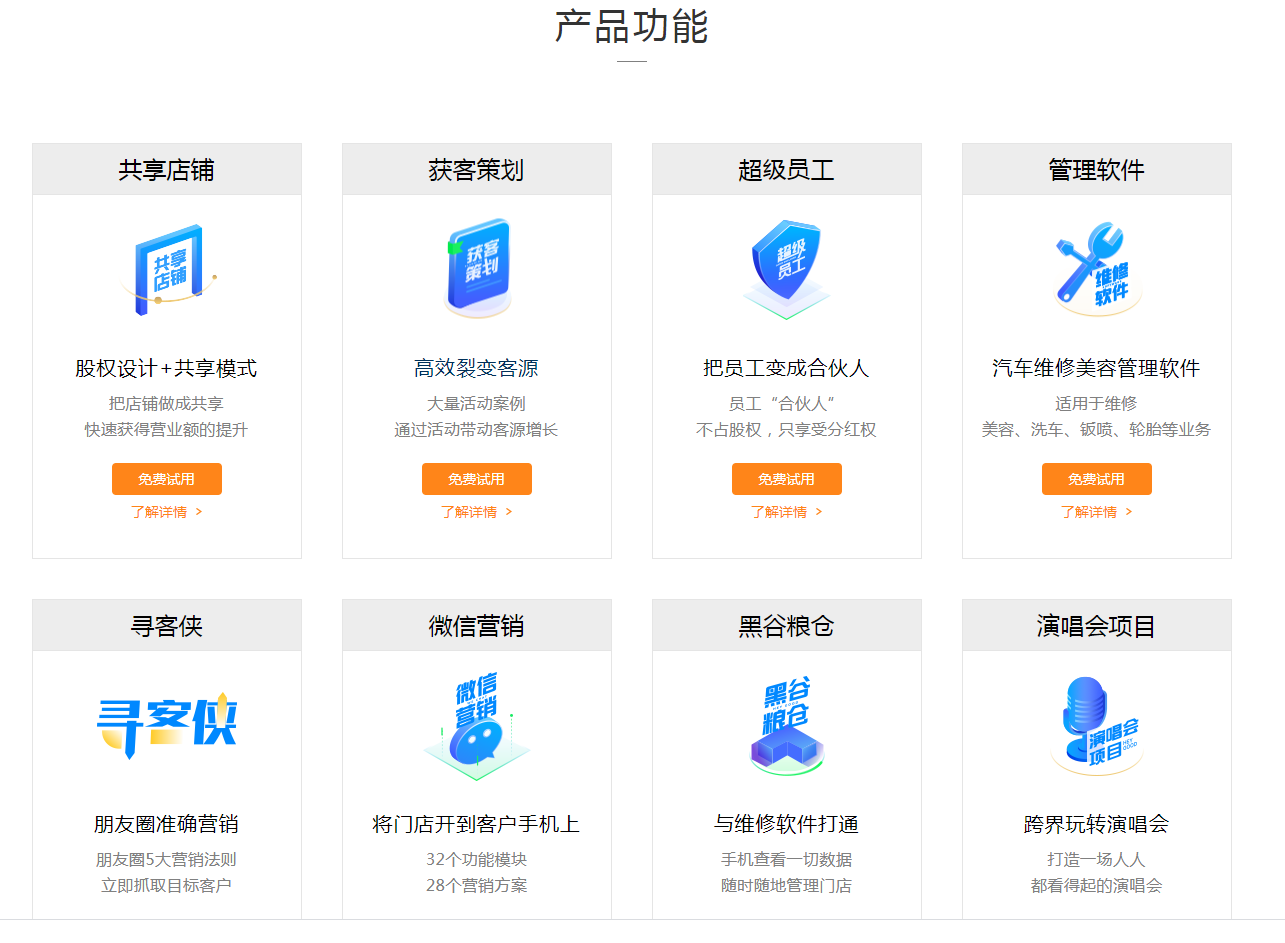This screenshot has height=943, width=1285.
Task: Click the 汽车维修美容管理软件 title
Action: 1097,368
